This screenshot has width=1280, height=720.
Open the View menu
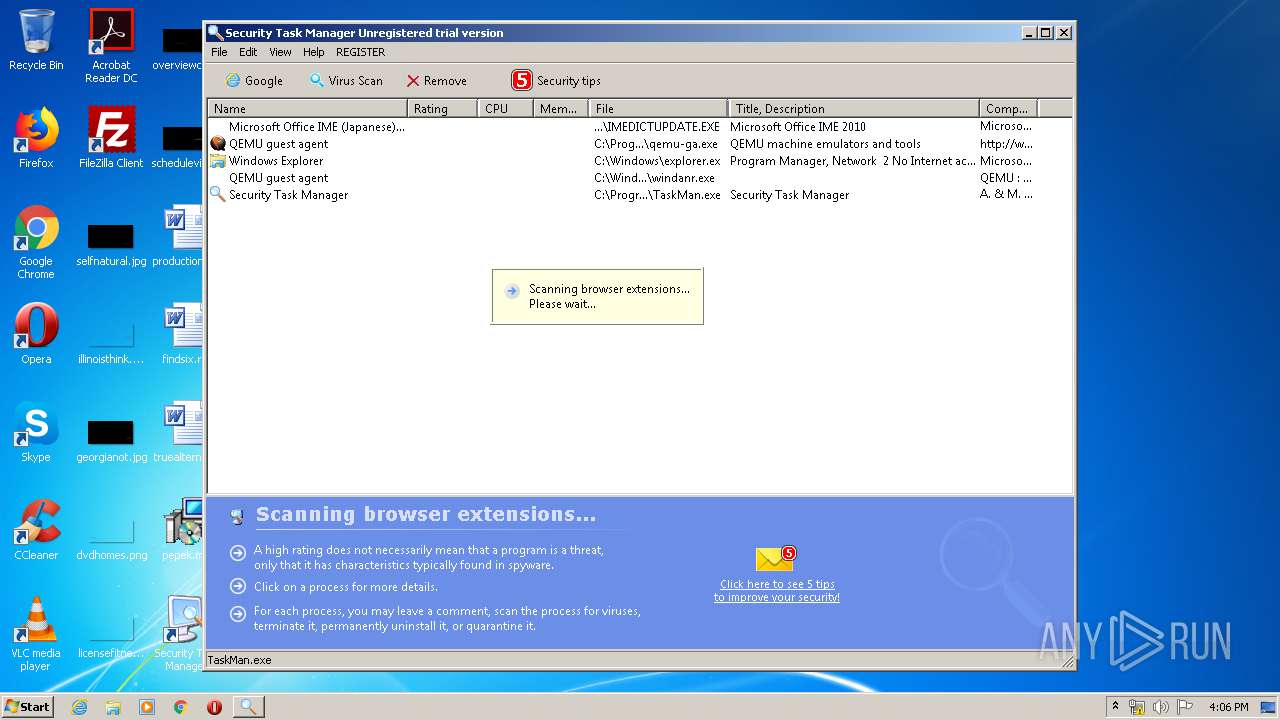click(x=280, y=52)
